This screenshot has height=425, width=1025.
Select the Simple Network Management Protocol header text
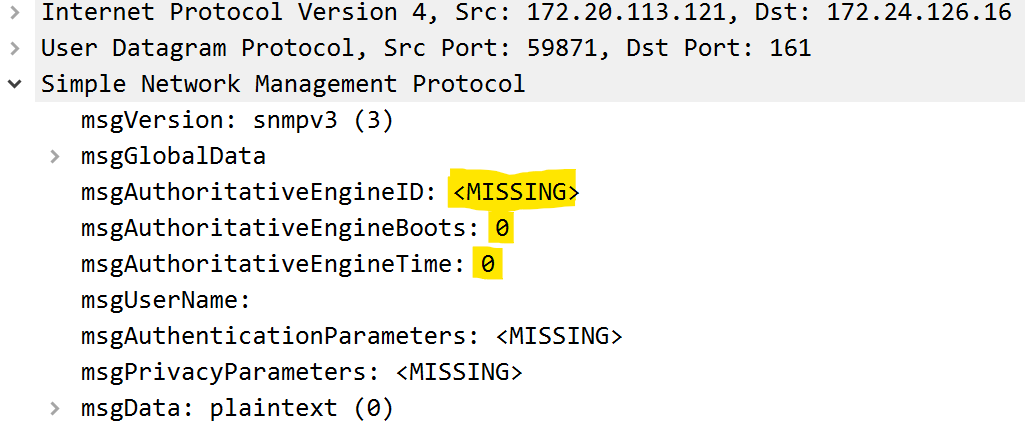point(283,84)
